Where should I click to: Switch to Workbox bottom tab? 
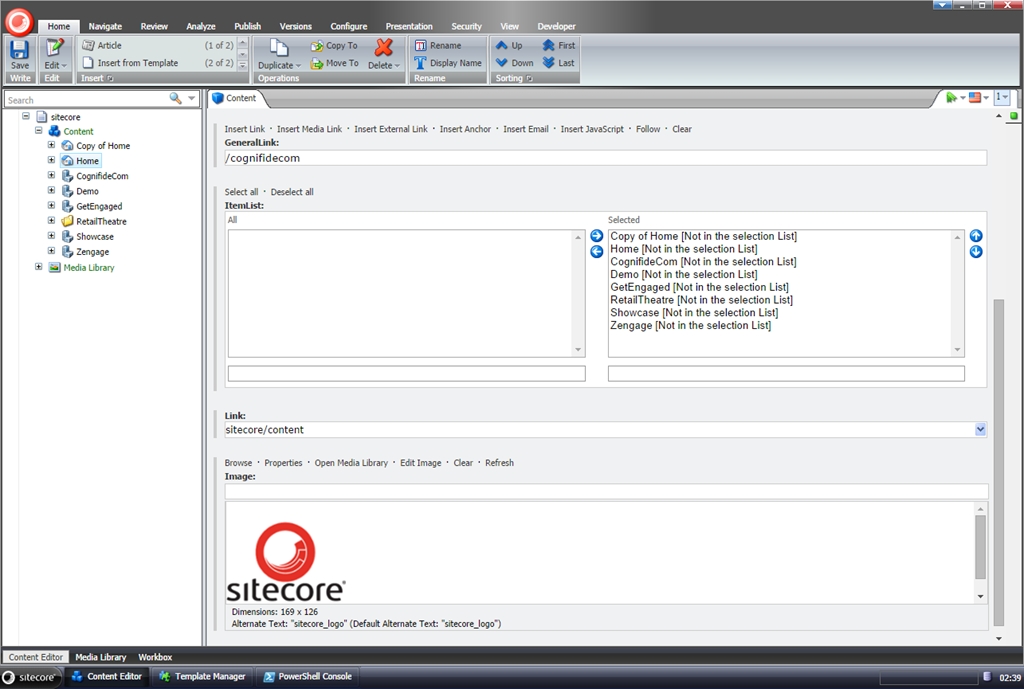coord(155,657)
